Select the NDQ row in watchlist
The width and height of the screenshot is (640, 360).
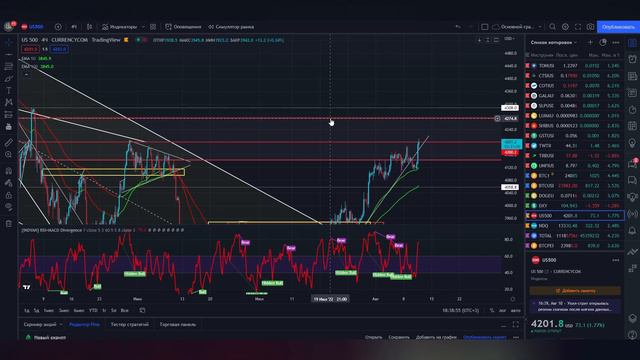574,226
